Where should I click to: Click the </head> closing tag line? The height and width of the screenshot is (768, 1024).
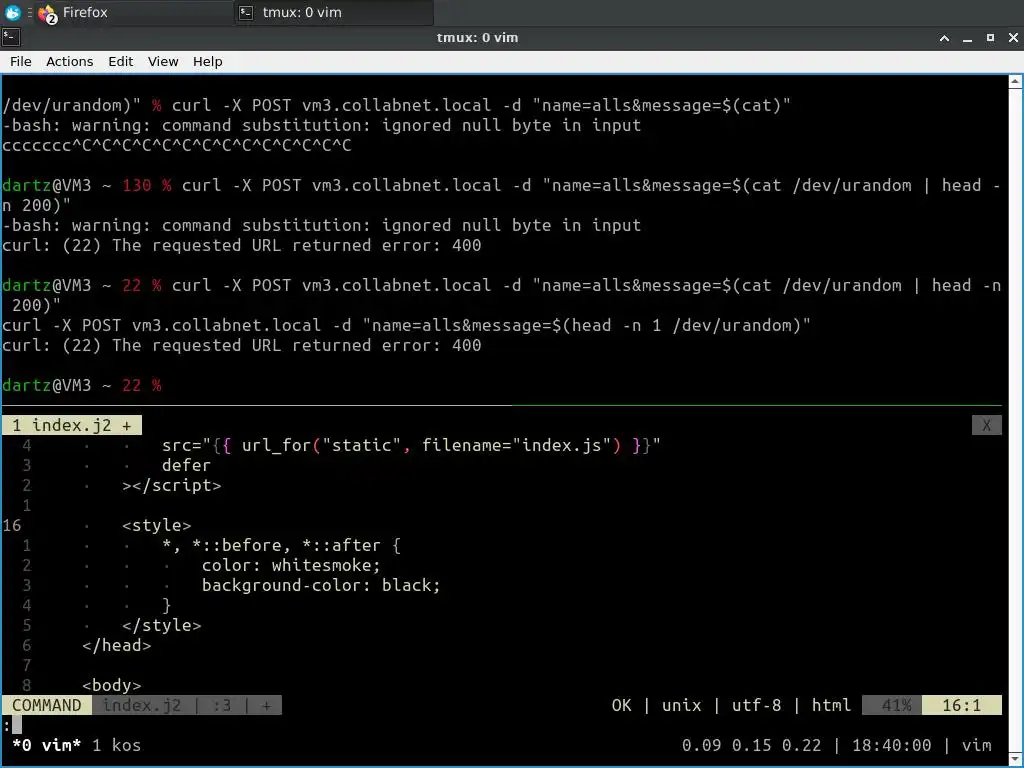[116, 646]
